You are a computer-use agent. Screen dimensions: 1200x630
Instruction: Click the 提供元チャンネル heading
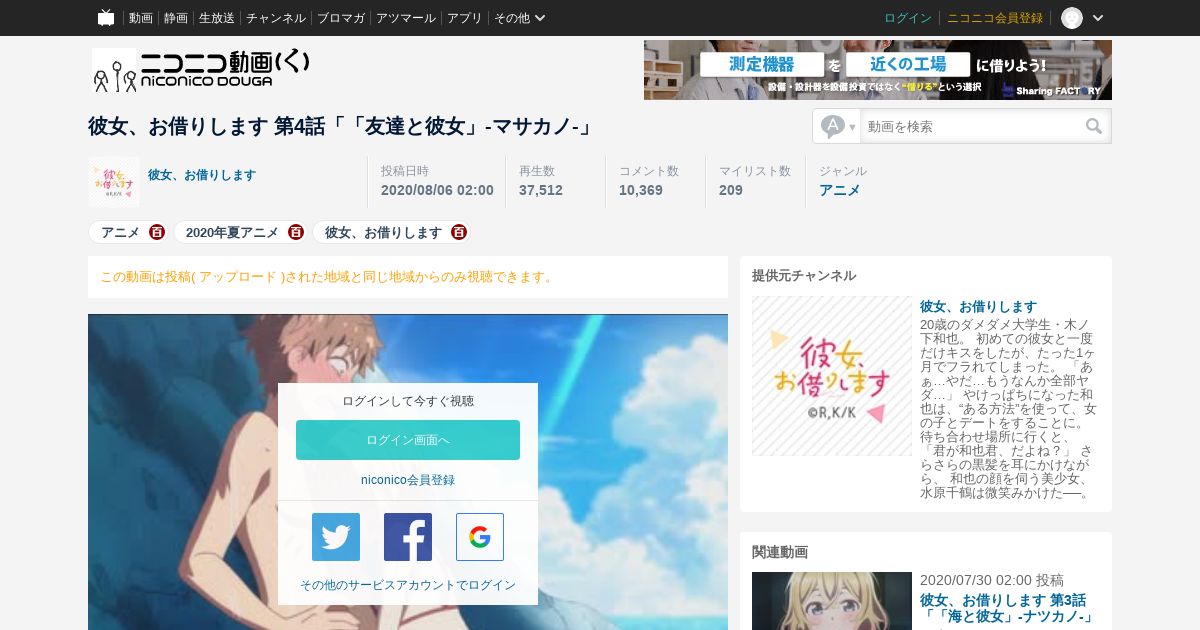pos(804,275)
